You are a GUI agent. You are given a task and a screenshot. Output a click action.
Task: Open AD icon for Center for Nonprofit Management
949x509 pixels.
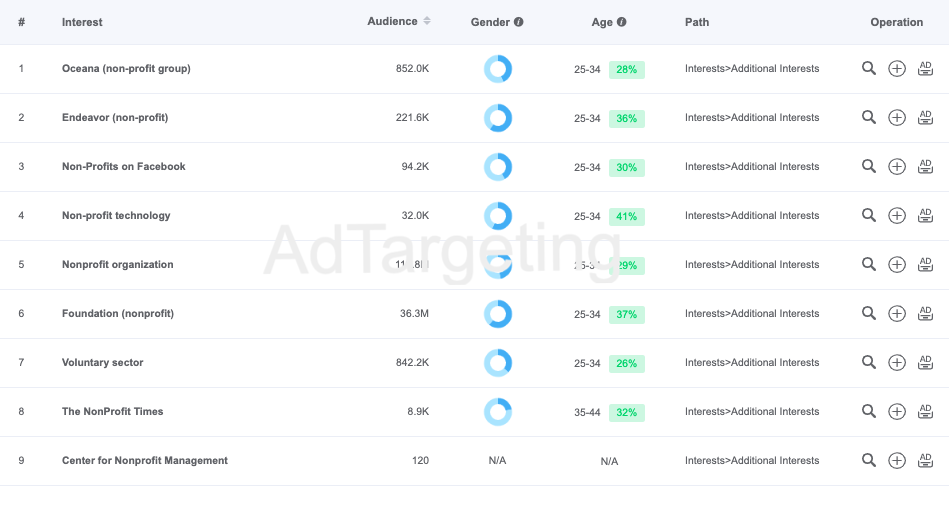coord(925,461)
